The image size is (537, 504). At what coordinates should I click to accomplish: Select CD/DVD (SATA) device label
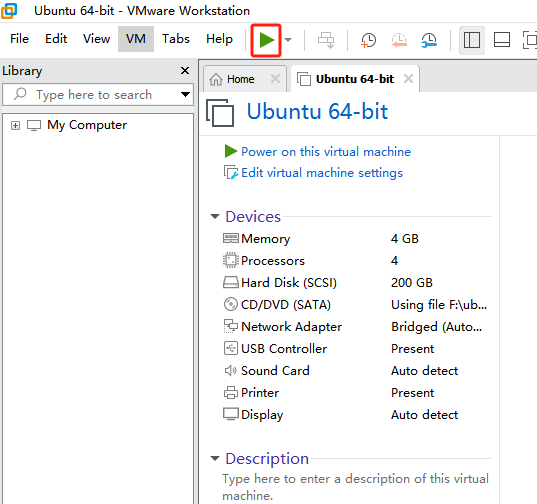click(x=286, y=305)
